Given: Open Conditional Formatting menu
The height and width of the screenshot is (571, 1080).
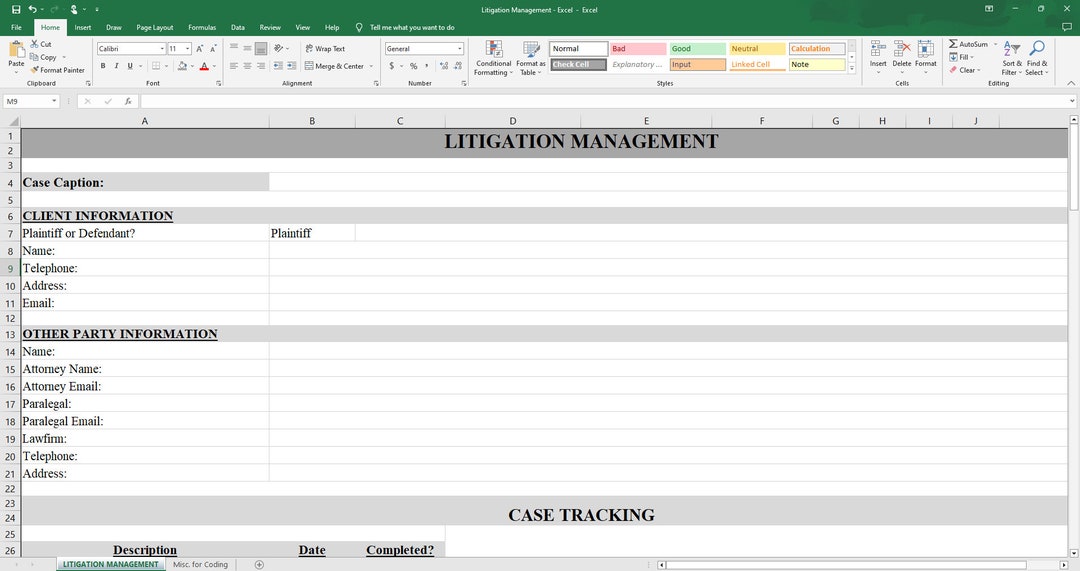Looking at the screenshot, I should coord(493,58).
